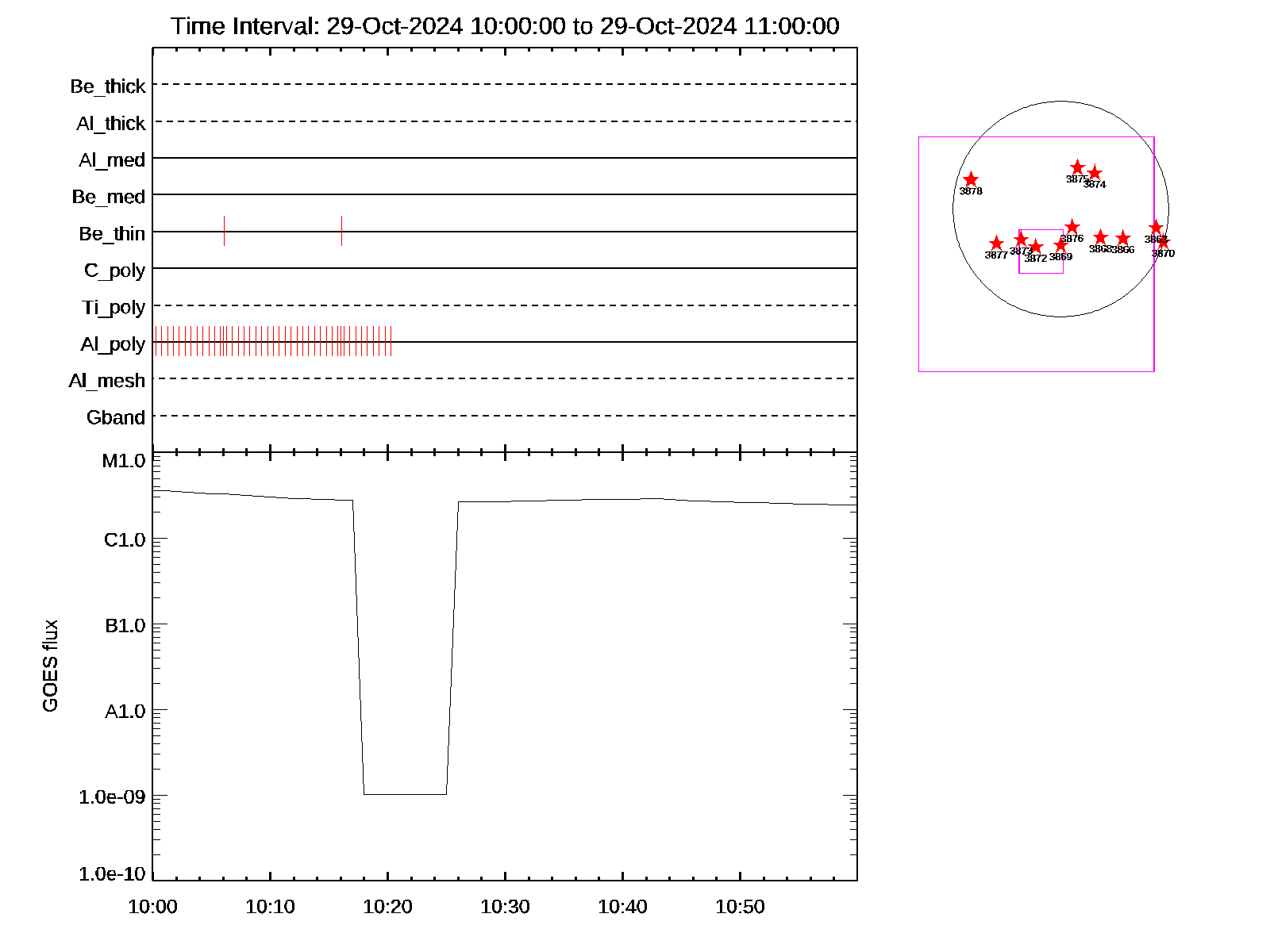Click the flat minimum of the GOES curve
This screenshot has height=952, width=1270.
[405, 794]
